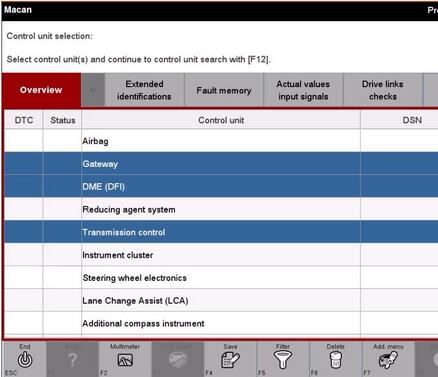
Task: Switch to the Overview tab
Action: point(41,90)
